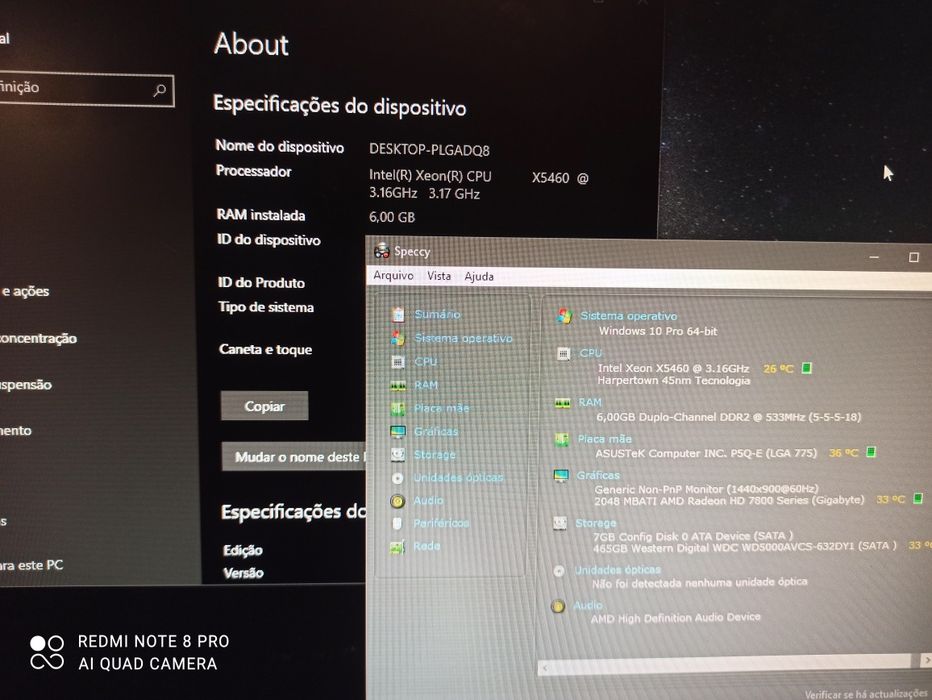Click the CPU chip icon in sidebar
This screenshot has width=932, height=700.
(398, 361)
